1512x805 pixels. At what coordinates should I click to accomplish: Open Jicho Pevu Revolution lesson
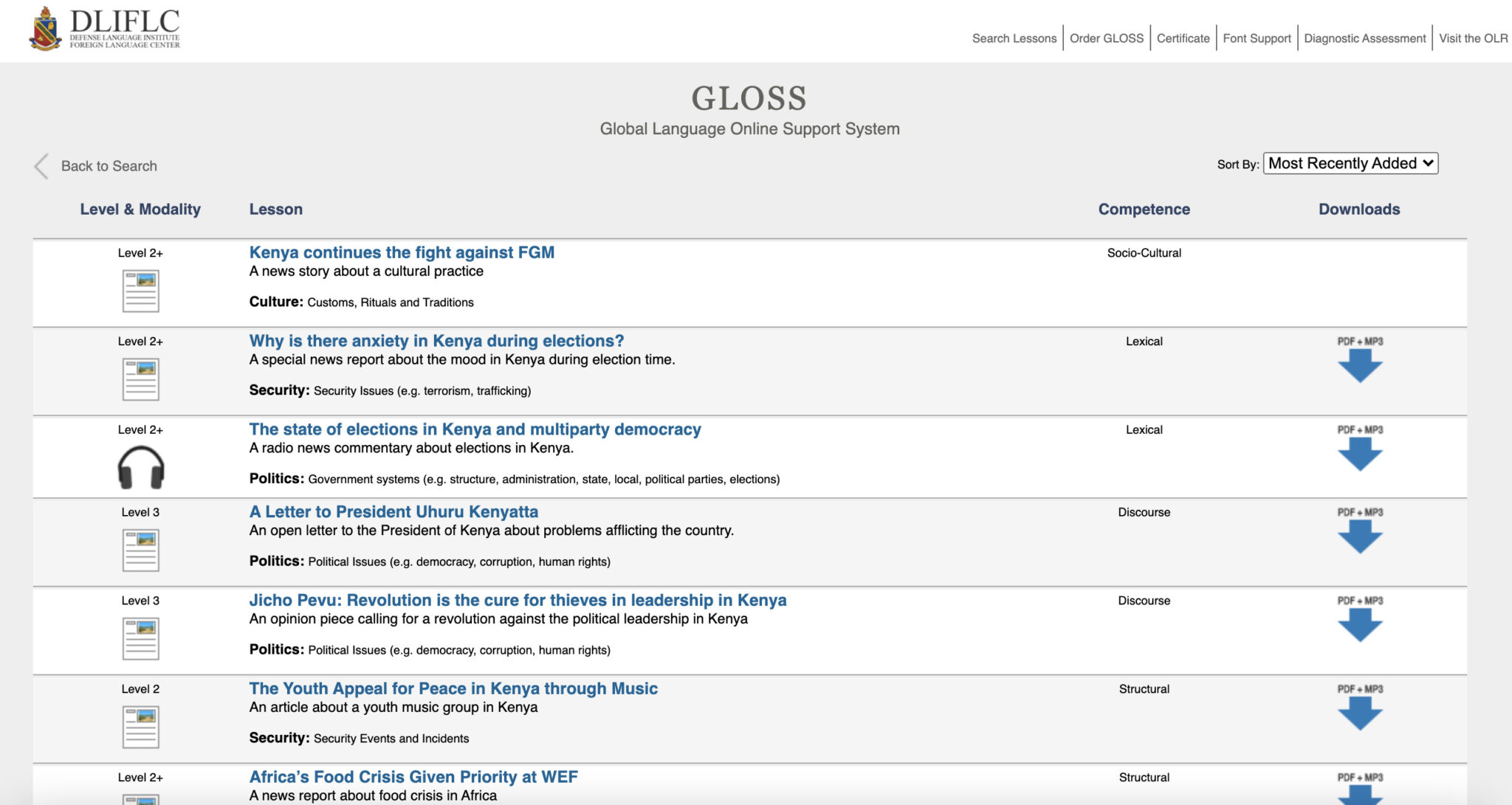pyautogui.click(x=518, y=601)
